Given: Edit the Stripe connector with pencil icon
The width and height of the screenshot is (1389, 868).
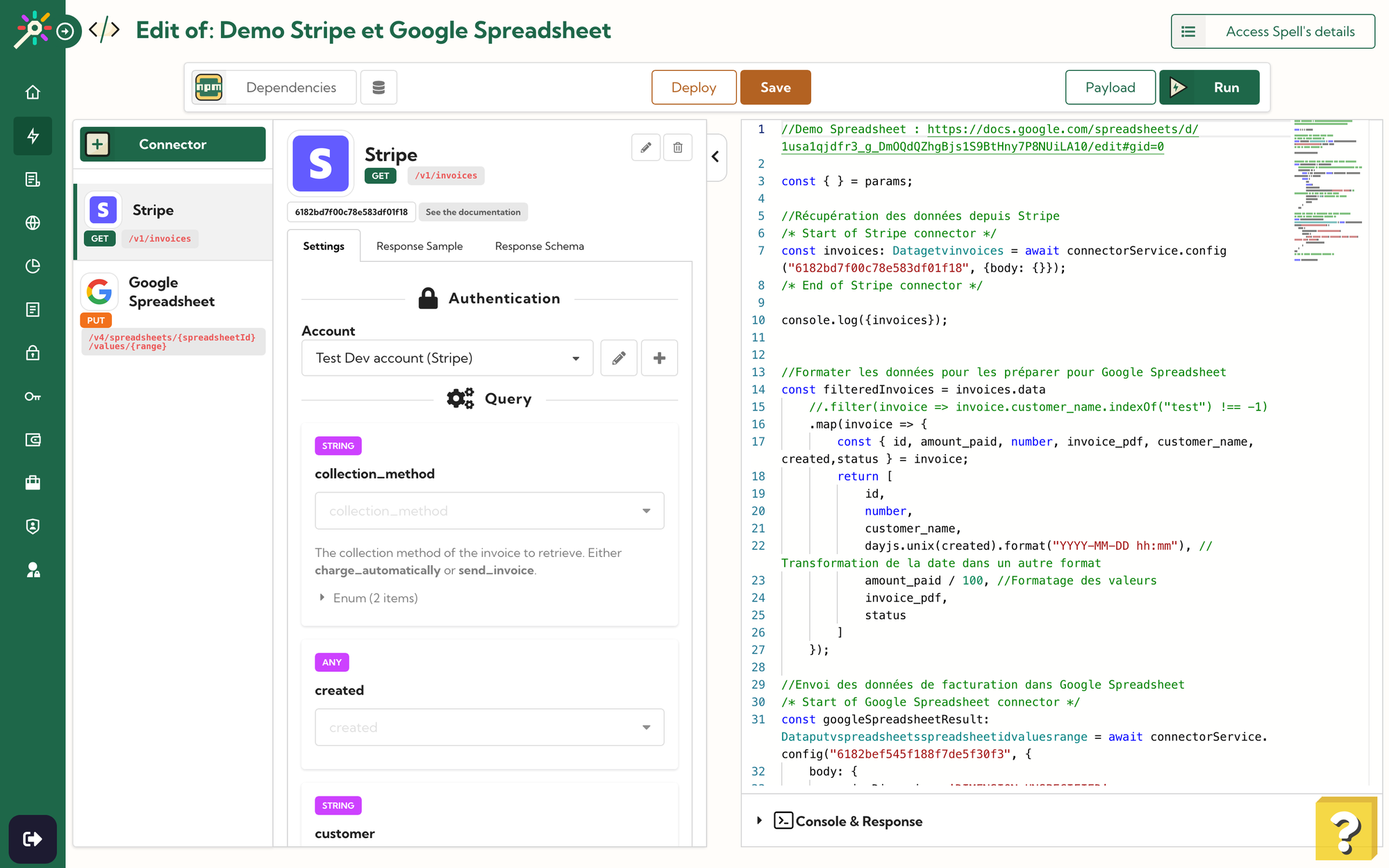Looking at the screenshot, I should coord(646,147).
